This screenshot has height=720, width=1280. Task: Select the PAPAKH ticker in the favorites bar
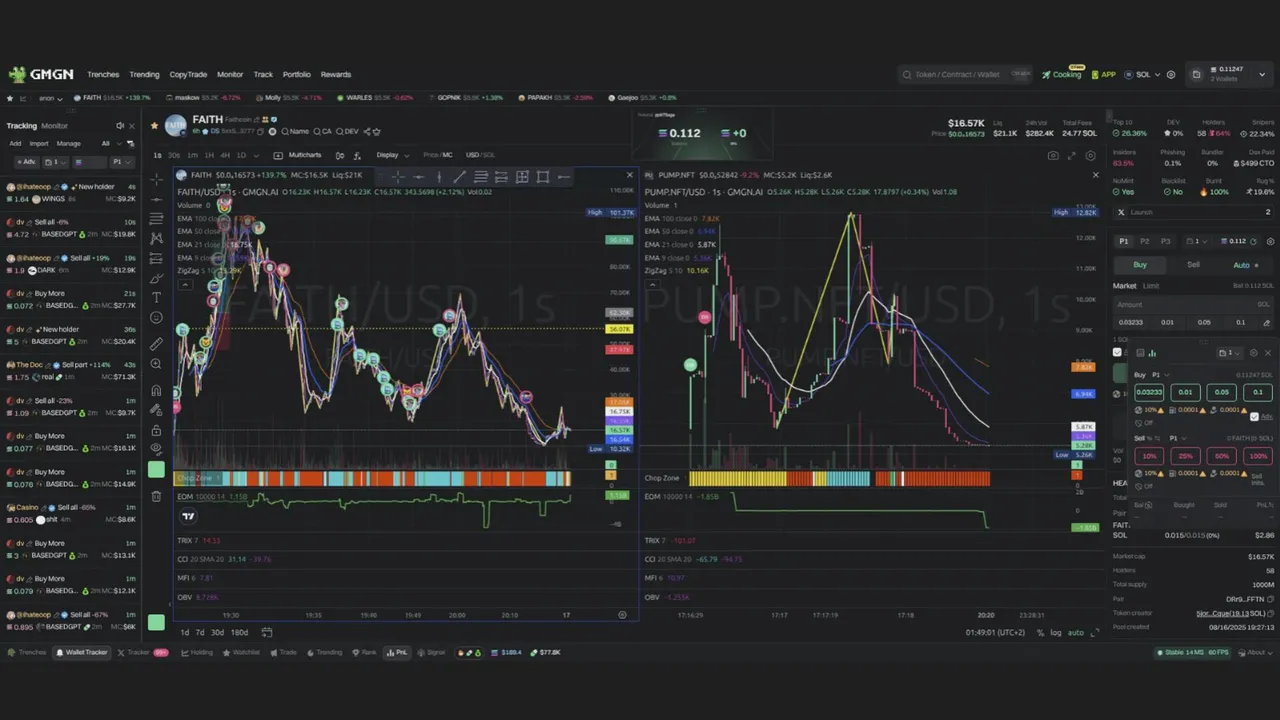point(554,98)
